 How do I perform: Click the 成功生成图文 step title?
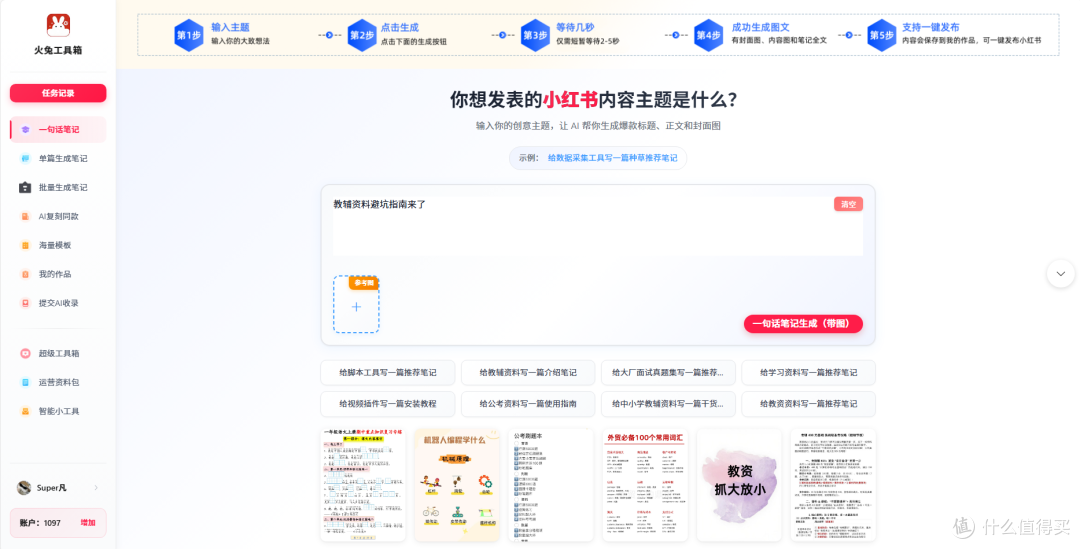(760, 28)
